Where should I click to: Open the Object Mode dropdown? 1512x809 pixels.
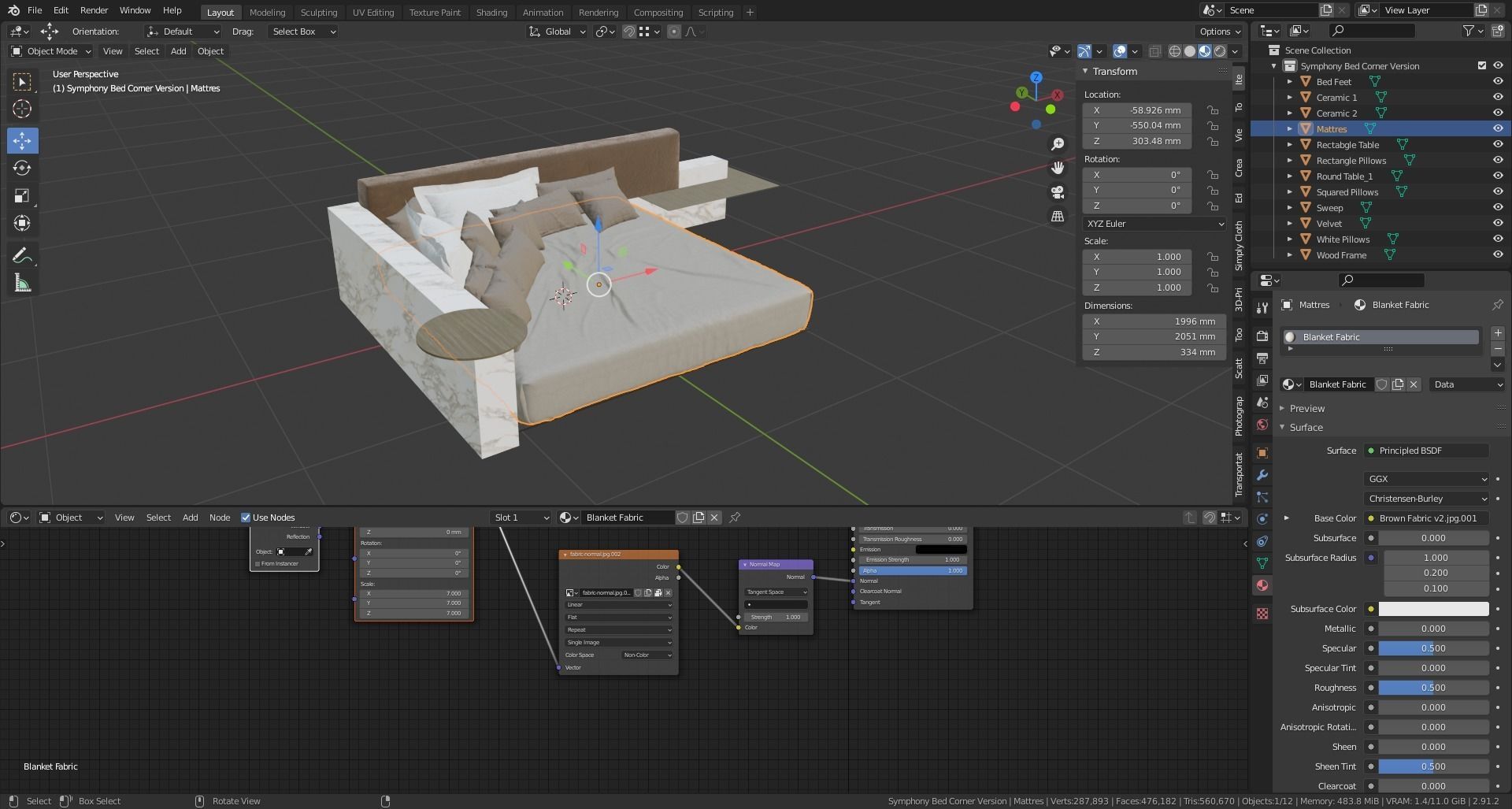click(51, 51)
